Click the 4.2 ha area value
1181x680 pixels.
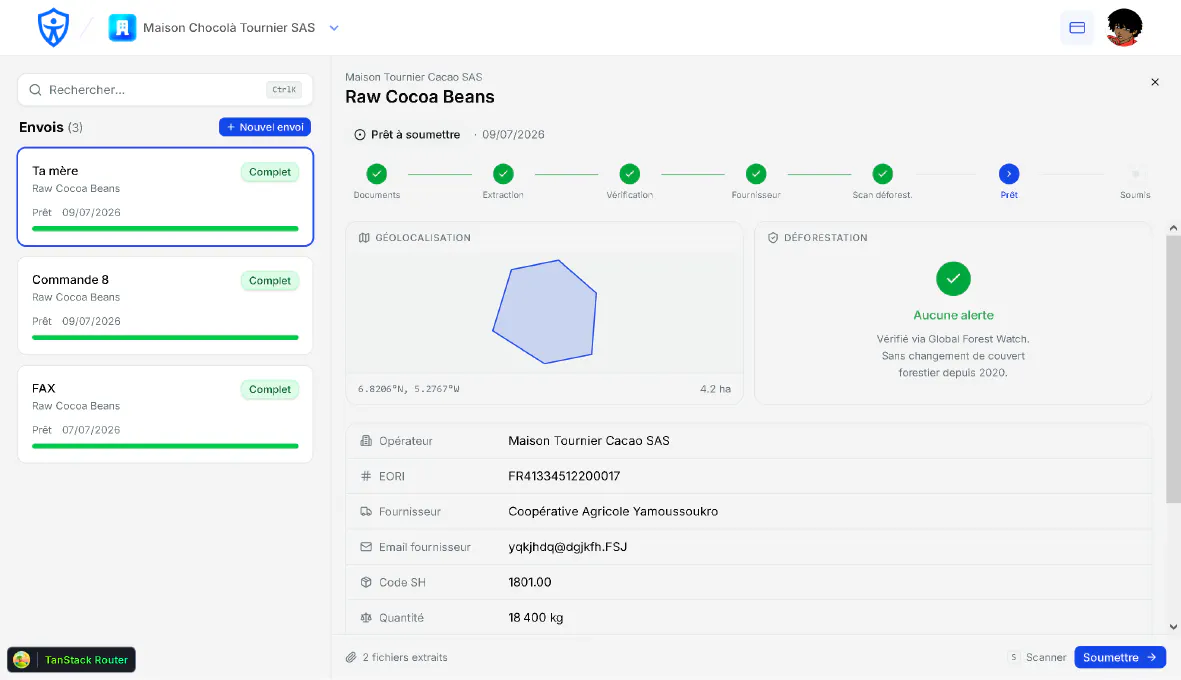(x=716, y=389)
